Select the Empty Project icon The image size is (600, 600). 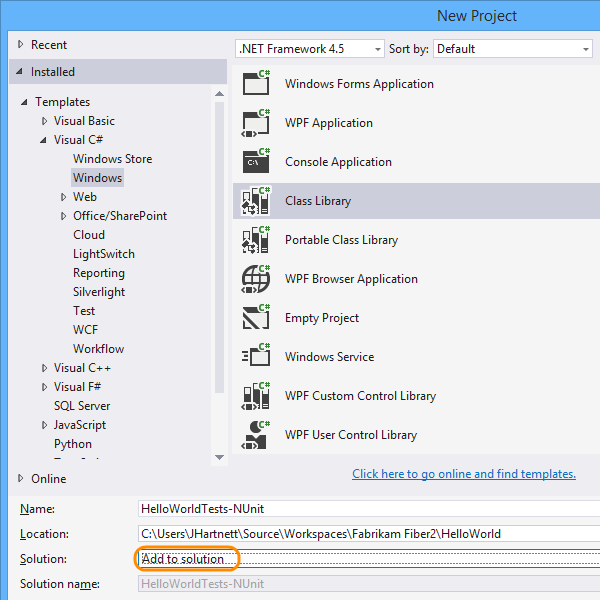point(257,318)
